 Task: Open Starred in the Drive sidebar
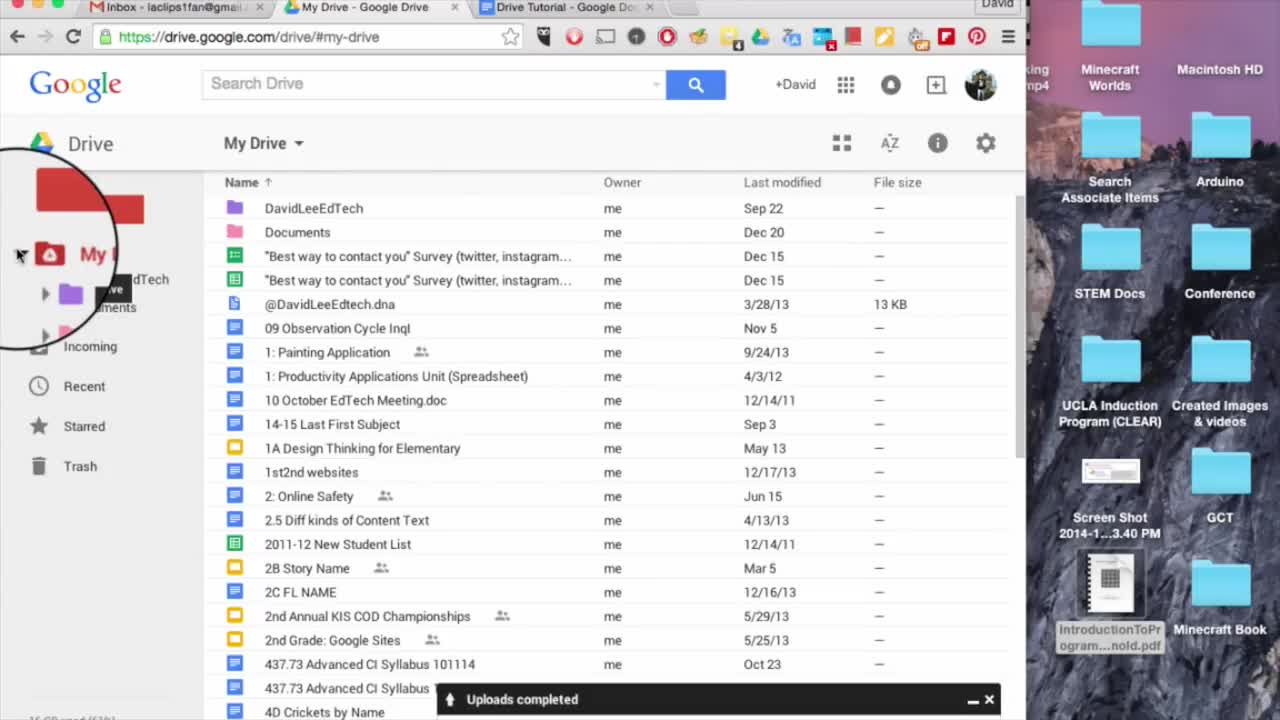[84, 426]
